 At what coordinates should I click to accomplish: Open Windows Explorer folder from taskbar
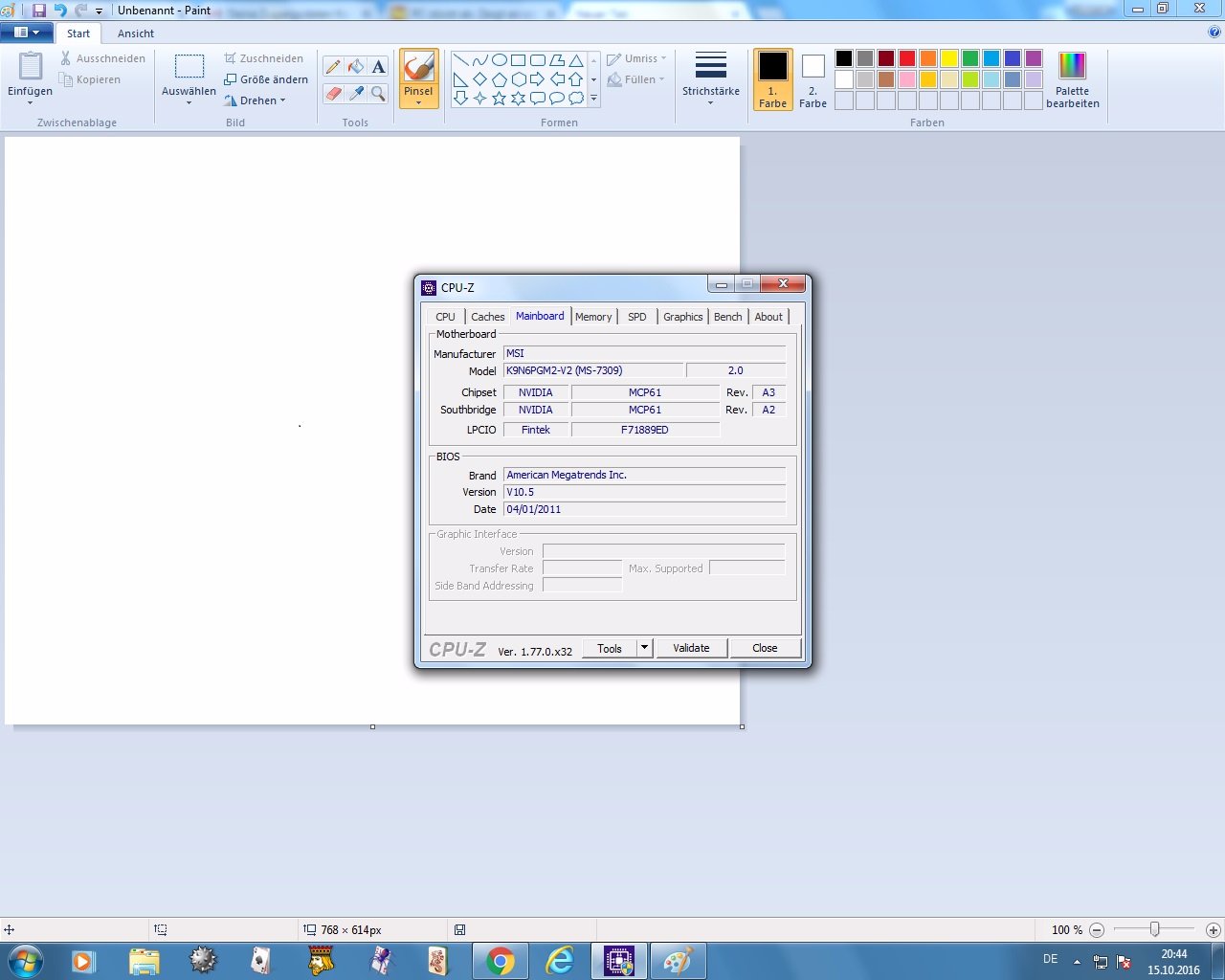[144, 960]
